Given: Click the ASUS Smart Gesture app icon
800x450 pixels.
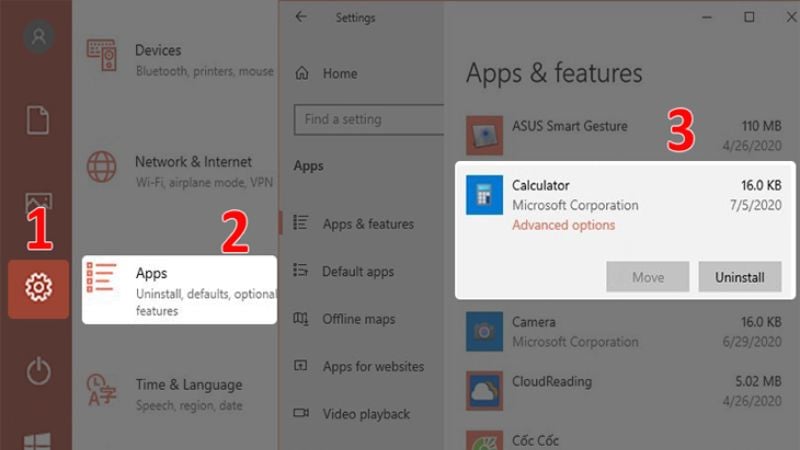Looking at the screenshot, I should (484, 135).
